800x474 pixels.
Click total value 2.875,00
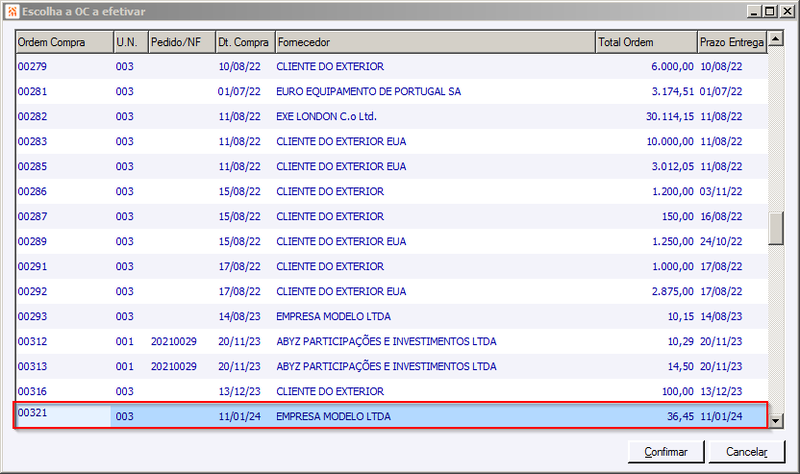coord(672,291)
